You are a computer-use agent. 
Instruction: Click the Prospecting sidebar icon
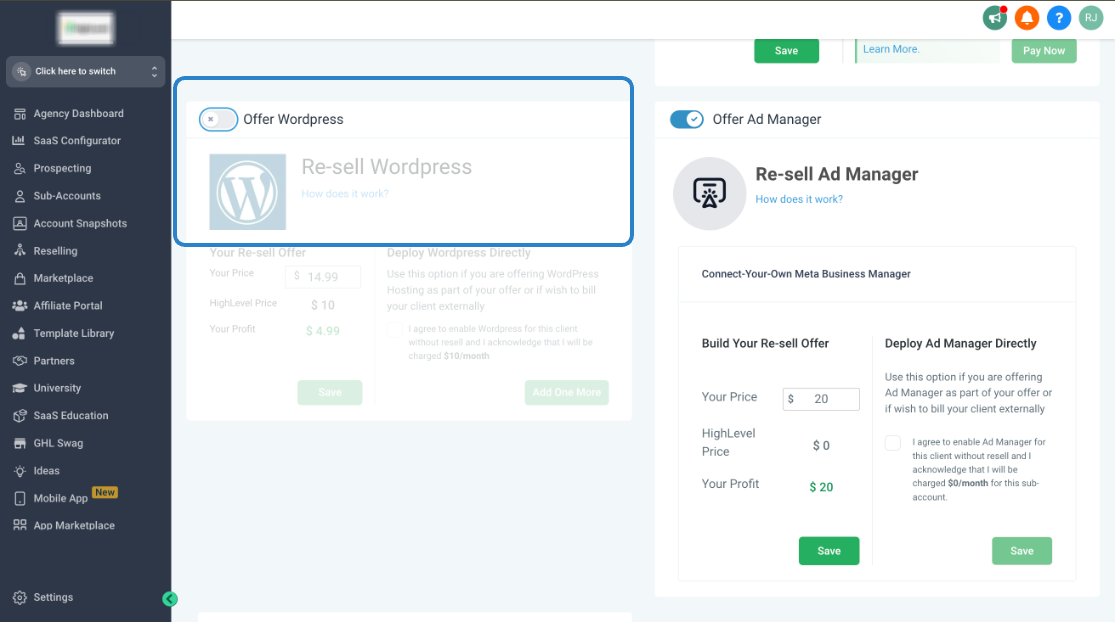click(20, 168)
